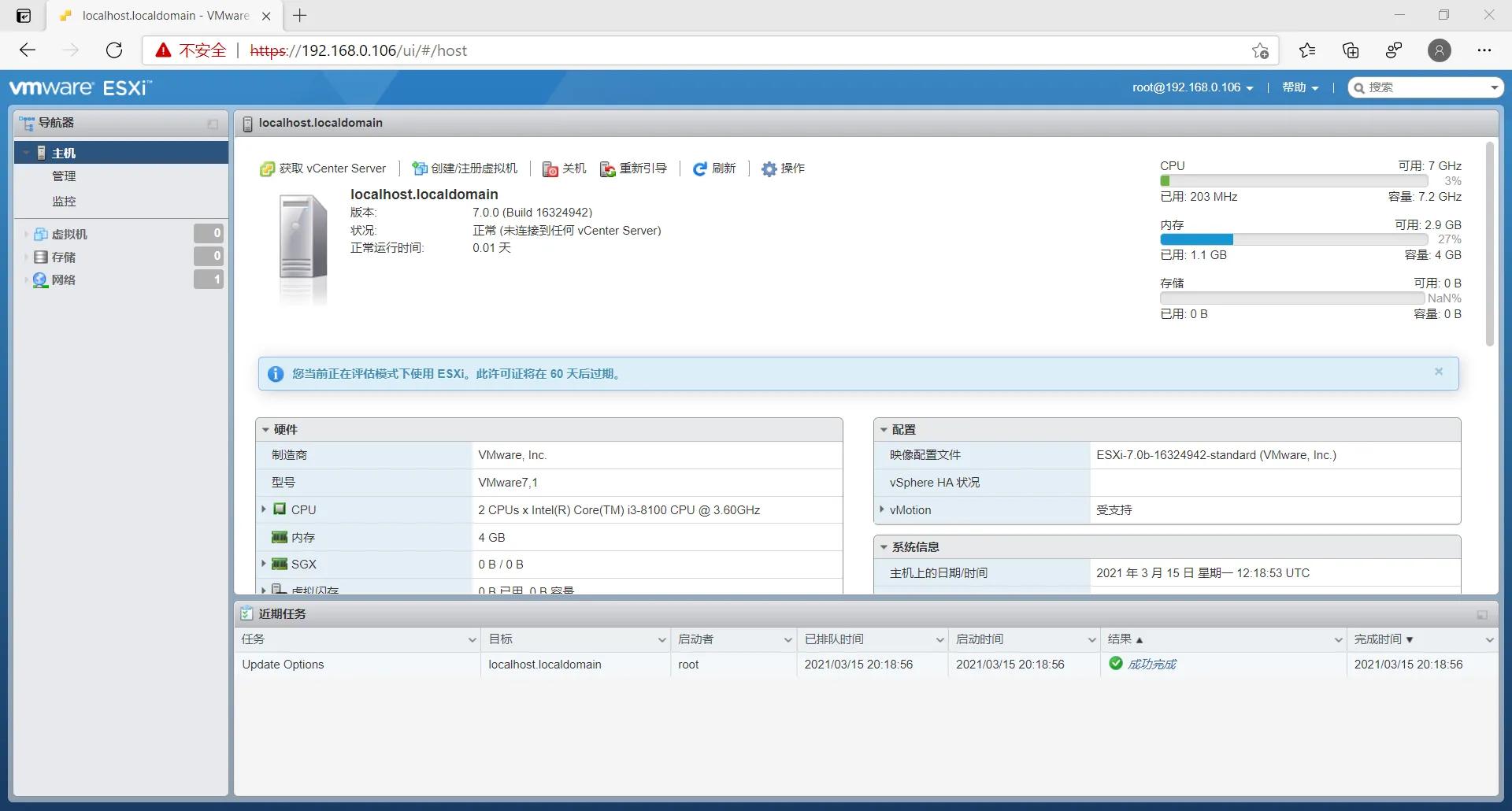
Task: Click the browser profile avatar
Action: (x=1440, y=50)
